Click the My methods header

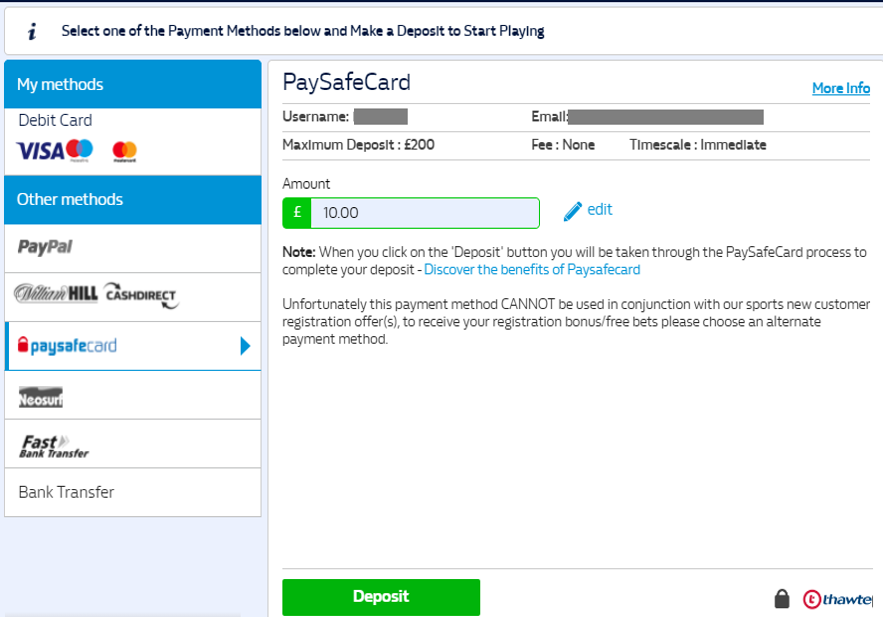point(133,84)
